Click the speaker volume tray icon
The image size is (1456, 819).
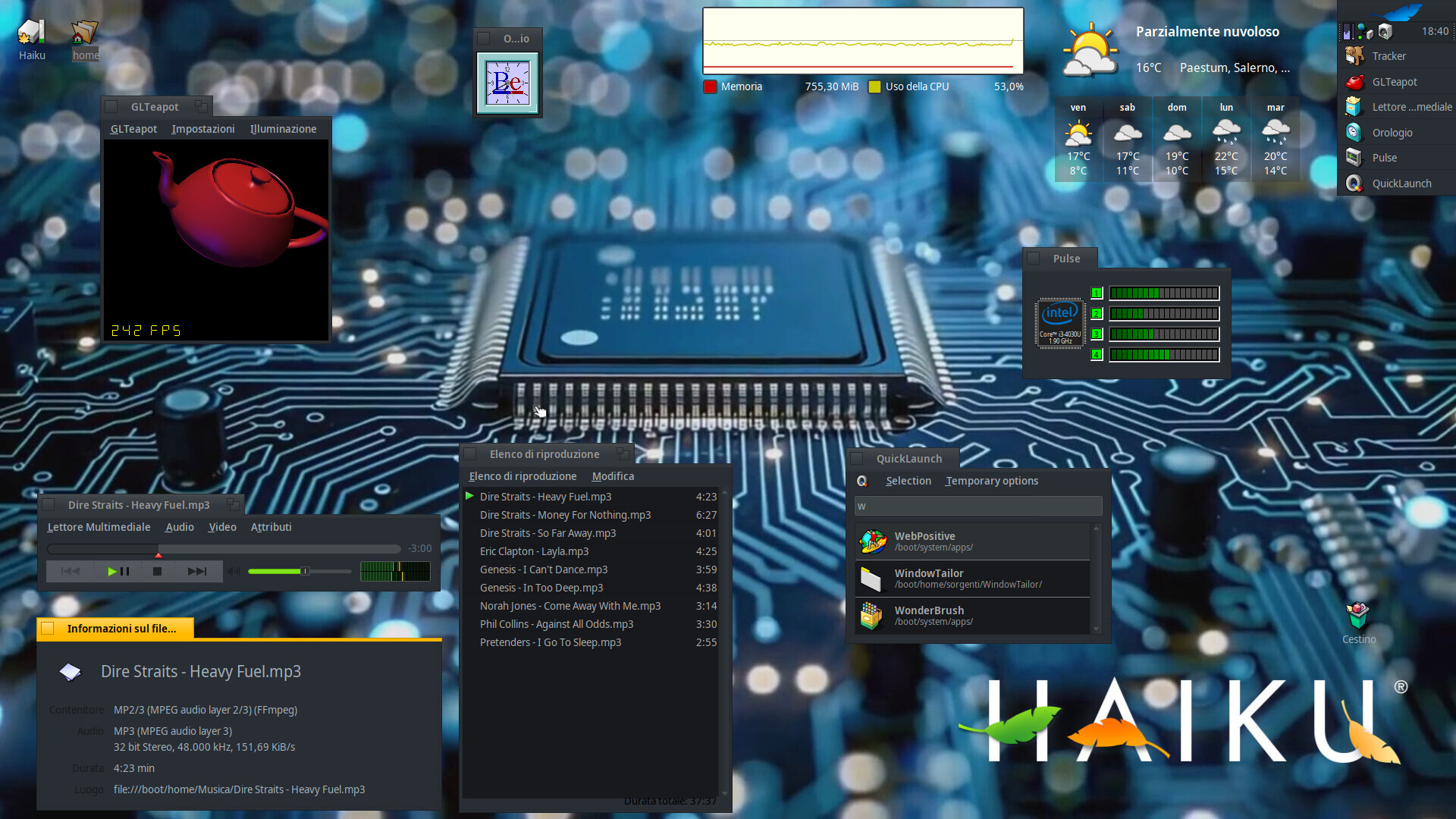(1385, 31)
